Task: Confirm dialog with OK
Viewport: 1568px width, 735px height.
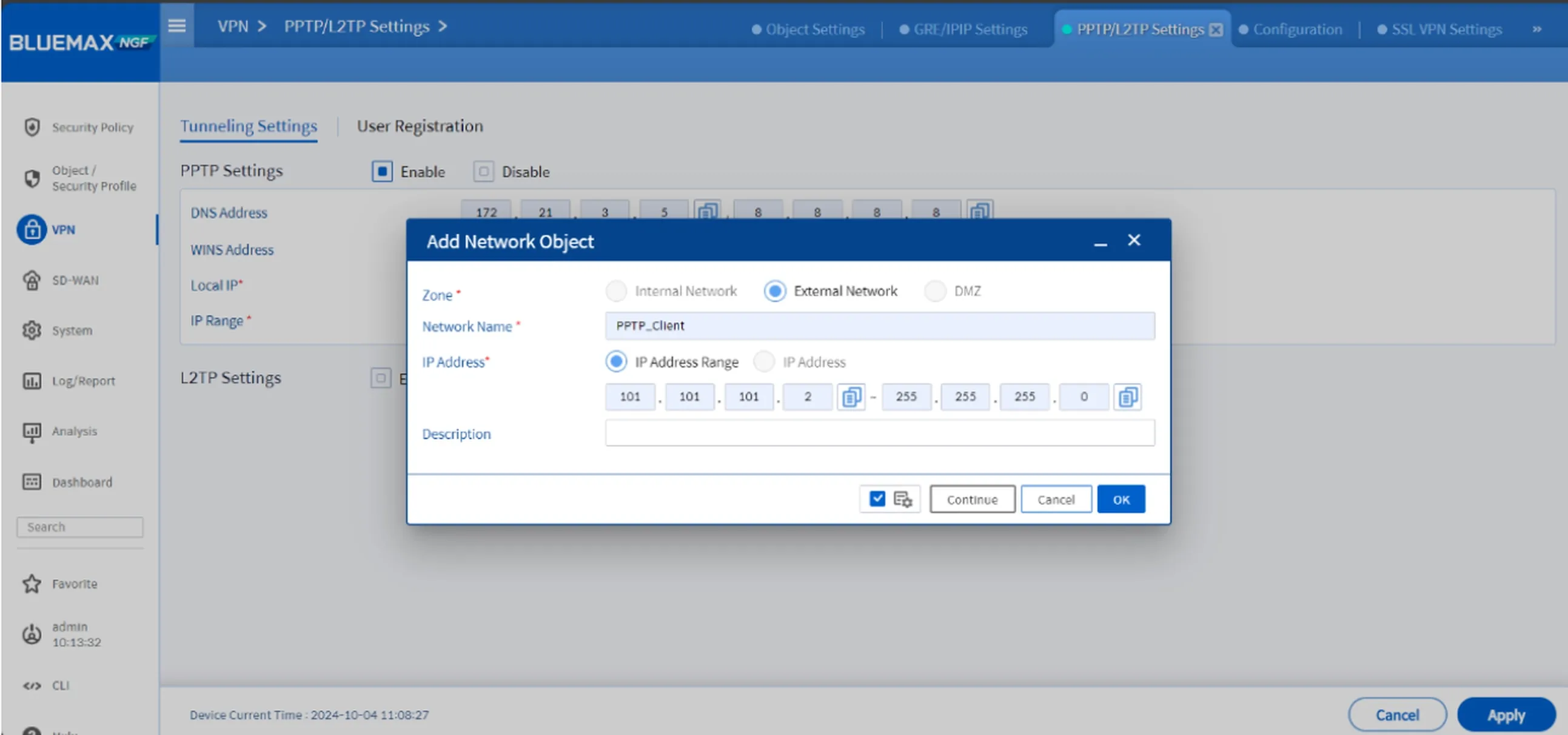Action: click(1121, 499)
